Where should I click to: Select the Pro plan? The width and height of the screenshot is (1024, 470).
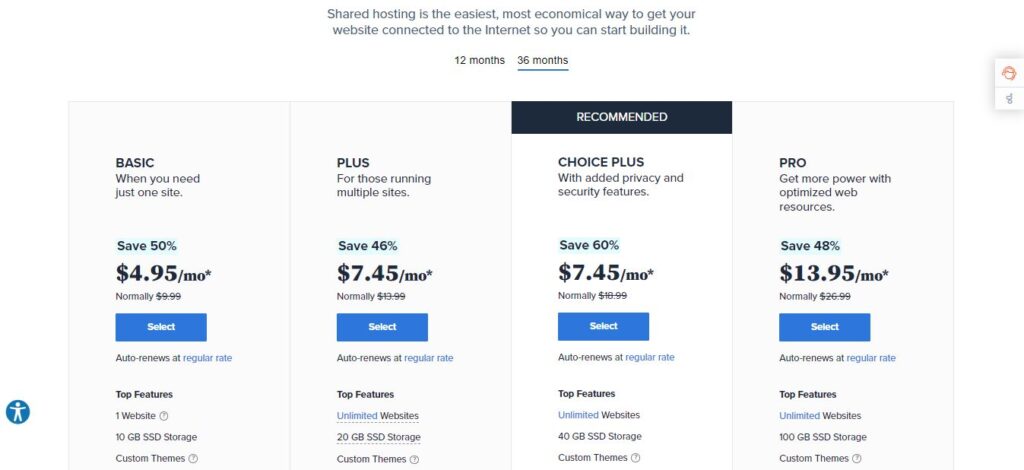pos(824,327)
